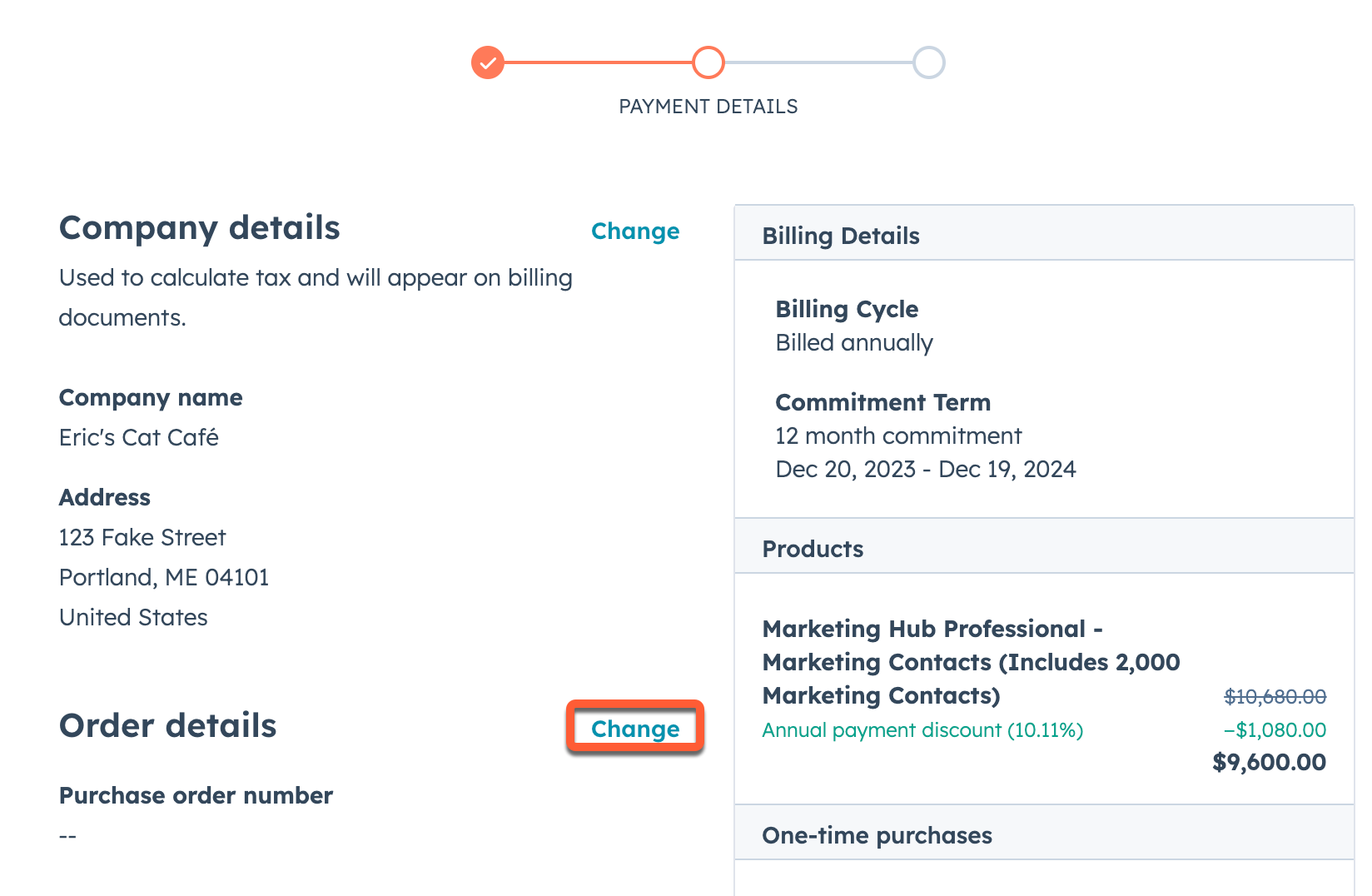Click the $9,600.00 total price
Image resolution: width=1372 pixels, height=896 pixels.
pyautogui.click(x=1269, y=762)
